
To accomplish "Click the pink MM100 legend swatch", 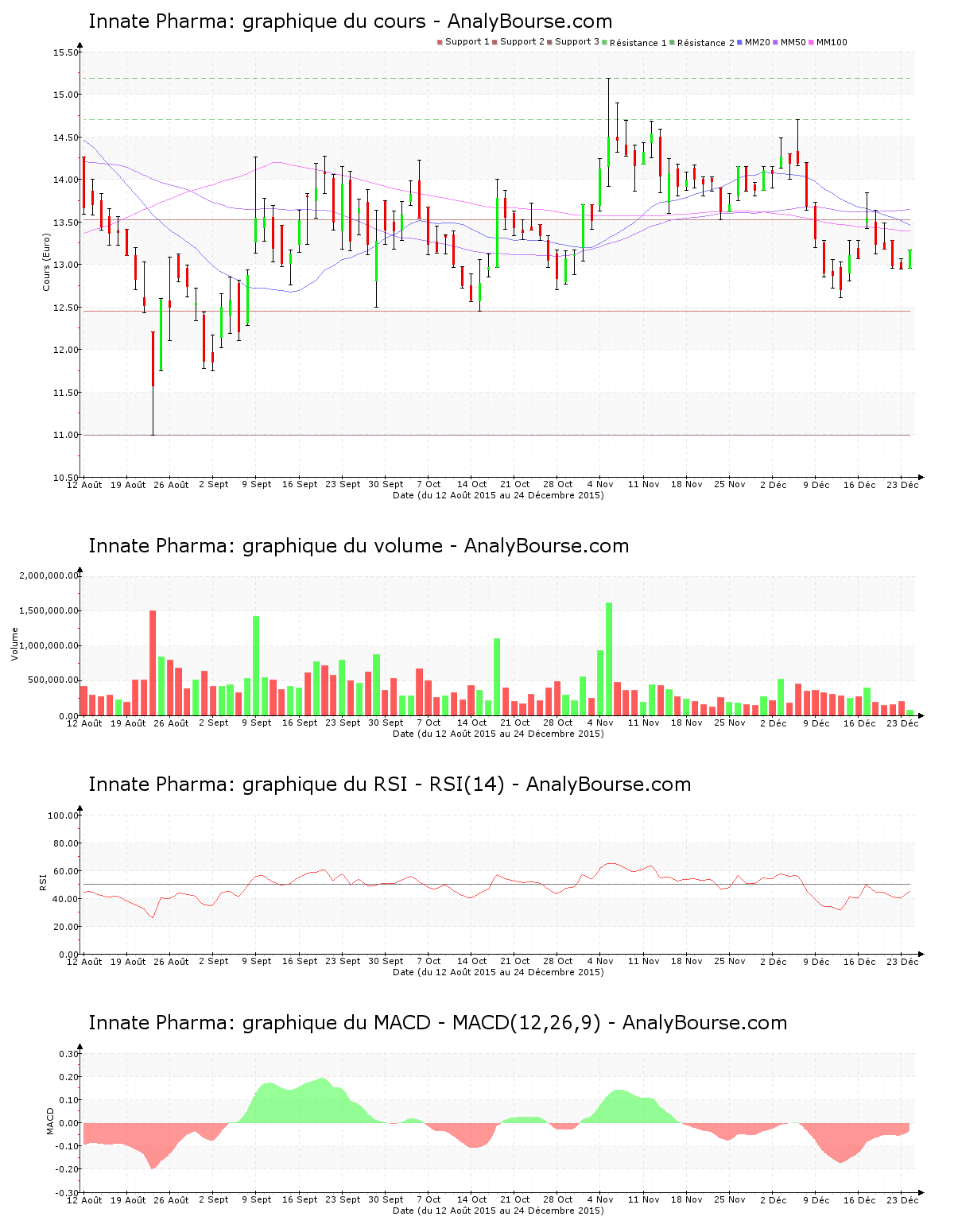I will coord(812,42).
